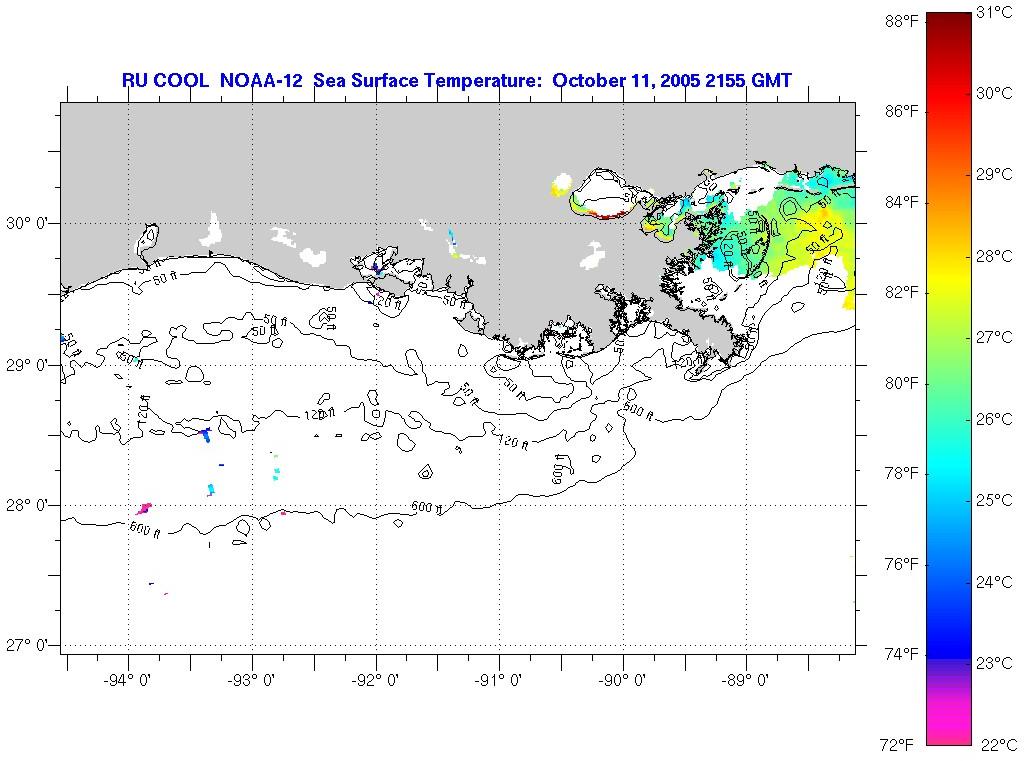The image size is (1024, 761).
Task: Click the "31°C" colorbar label
Action: (x=994, y=12)
